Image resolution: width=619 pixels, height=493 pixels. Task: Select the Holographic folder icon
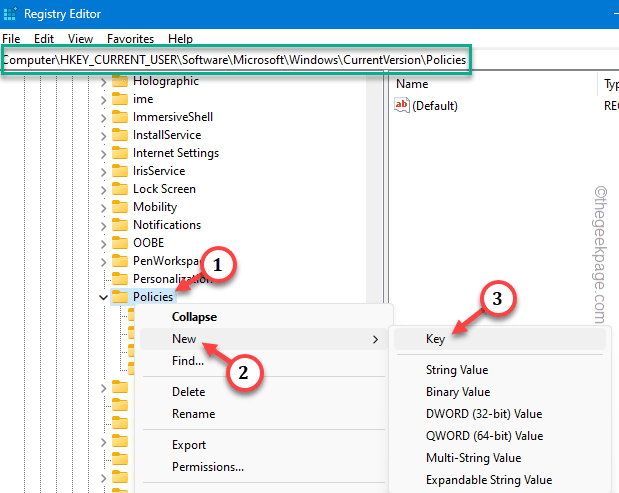tap(120, 81)
